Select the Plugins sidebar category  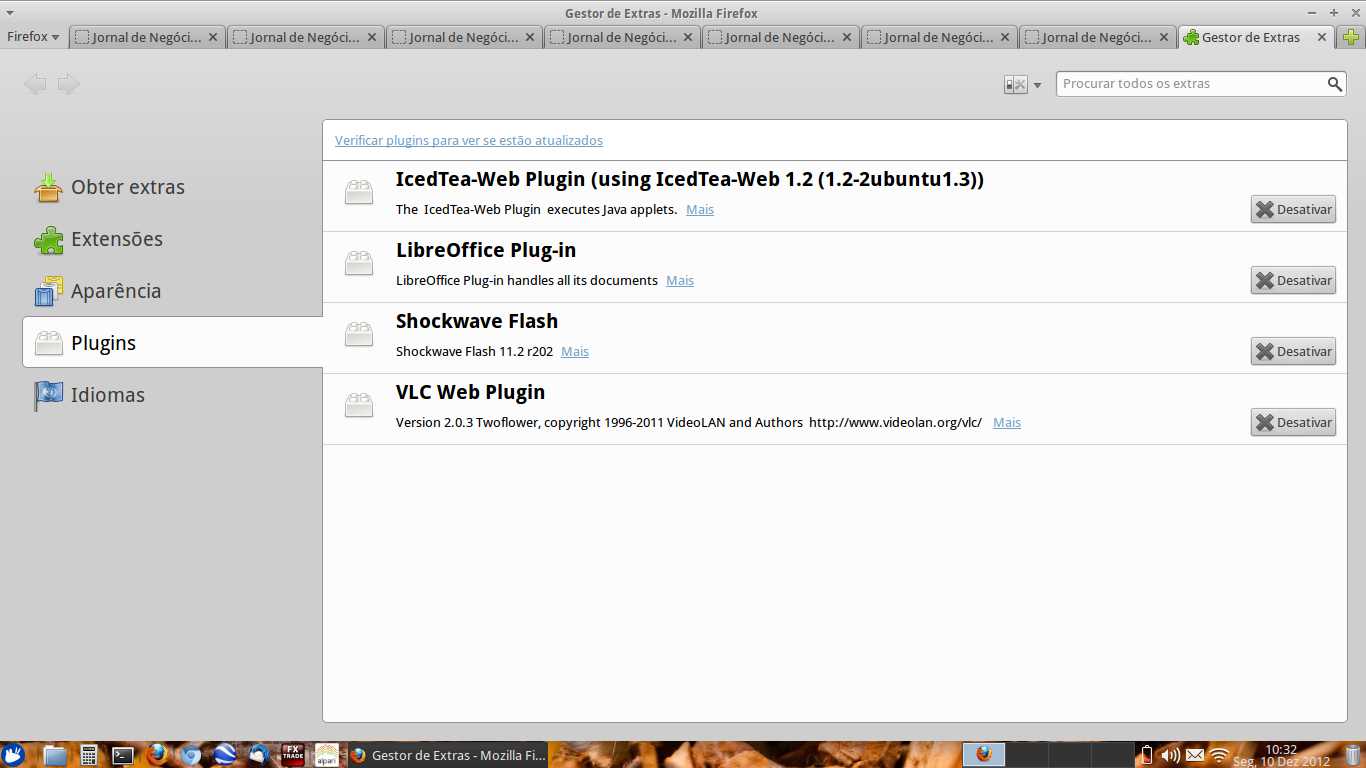point(173,343)
